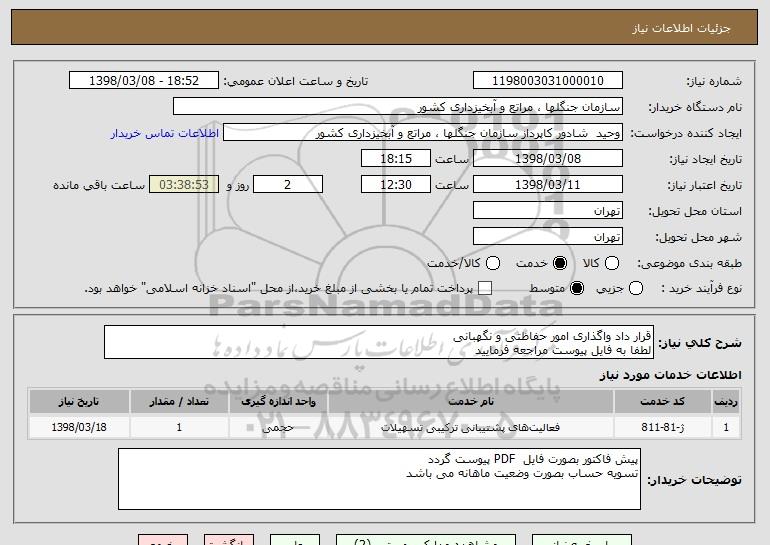Click creation date field 1398/03/08
The image size is (770, 545).
548,159
